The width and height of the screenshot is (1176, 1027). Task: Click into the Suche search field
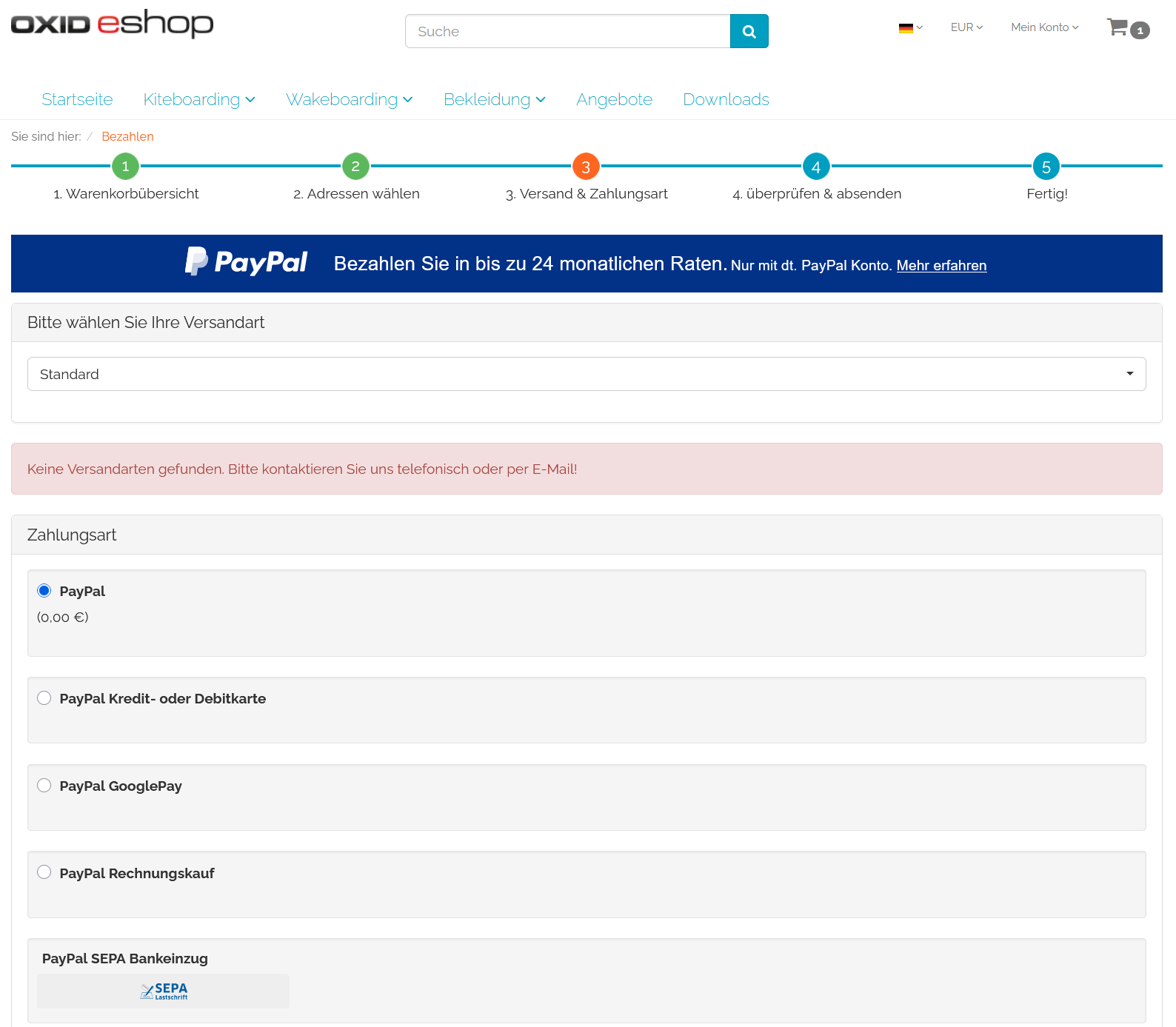pyautogui.click(x=567, y=31)
